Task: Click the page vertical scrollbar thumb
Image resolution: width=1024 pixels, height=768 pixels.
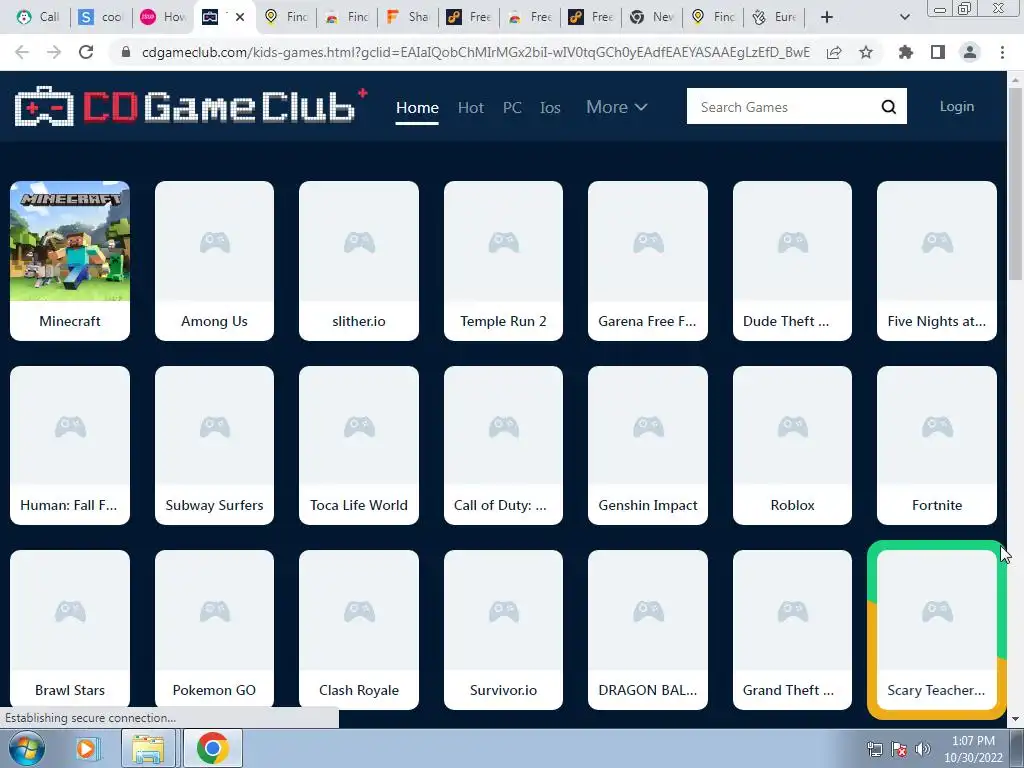Action: (x=1015, y=185)
